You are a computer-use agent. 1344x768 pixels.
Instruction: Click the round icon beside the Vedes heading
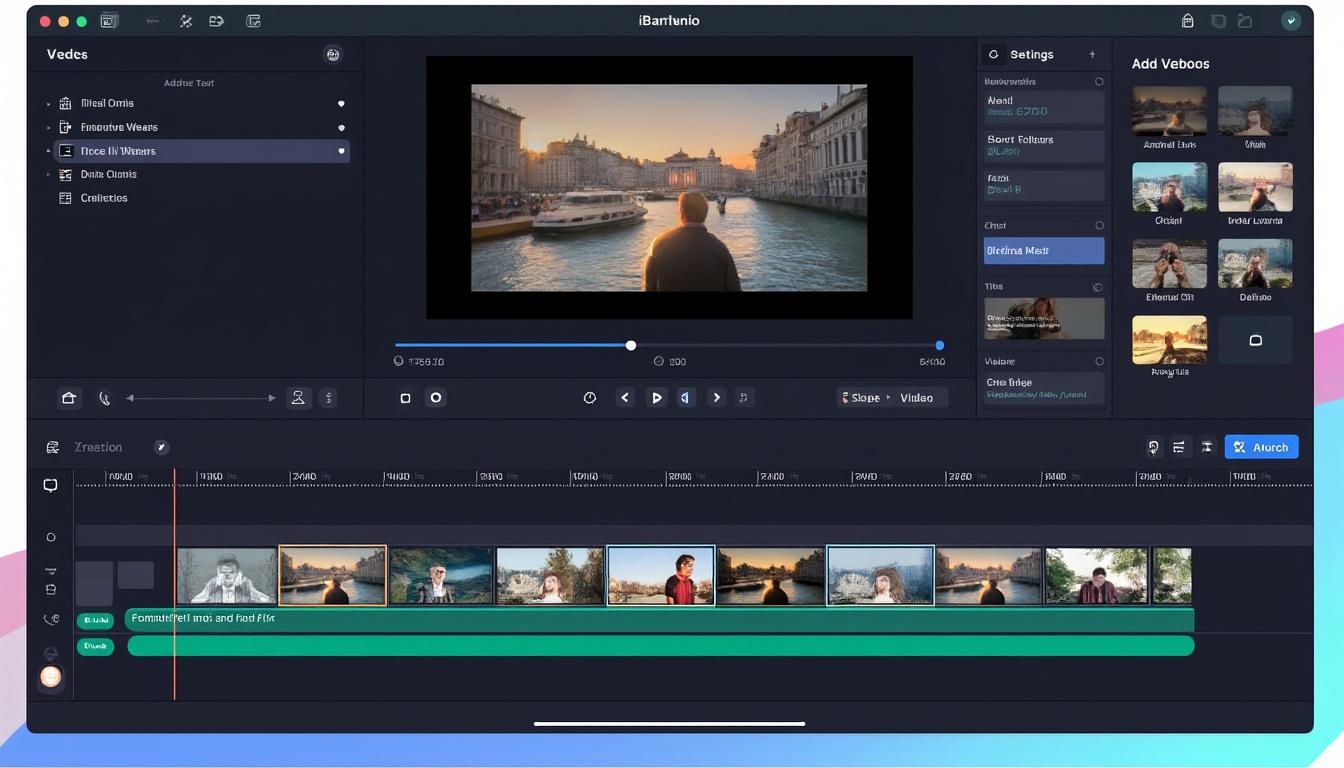(333, 55)
